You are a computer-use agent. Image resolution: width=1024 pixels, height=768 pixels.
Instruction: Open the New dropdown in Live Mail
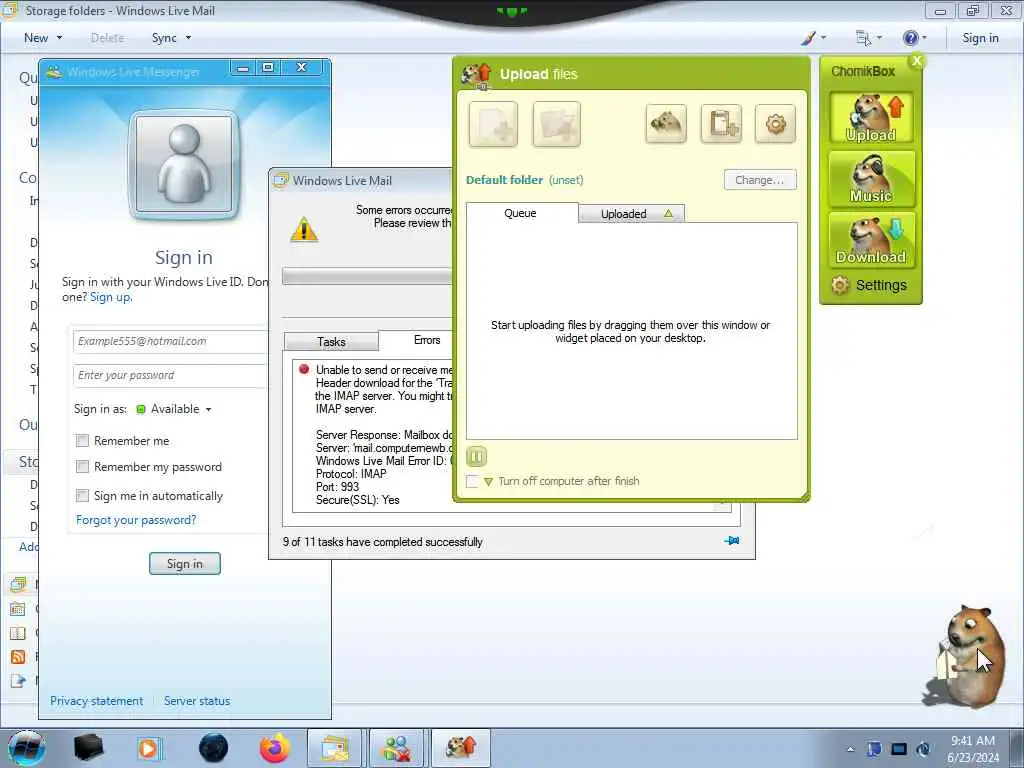[x=43, y=38]
